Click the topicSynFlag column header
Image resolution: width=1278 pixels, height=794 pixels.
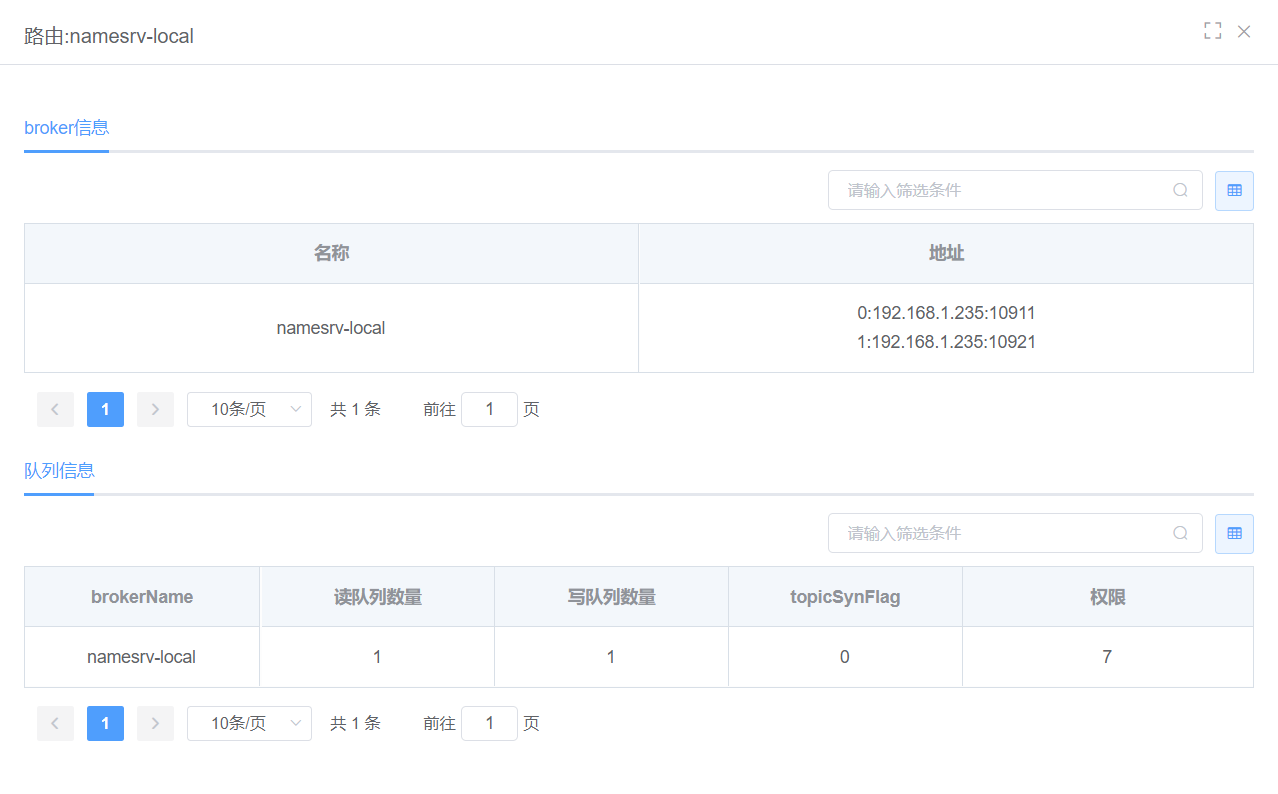(x=845, y=597)
